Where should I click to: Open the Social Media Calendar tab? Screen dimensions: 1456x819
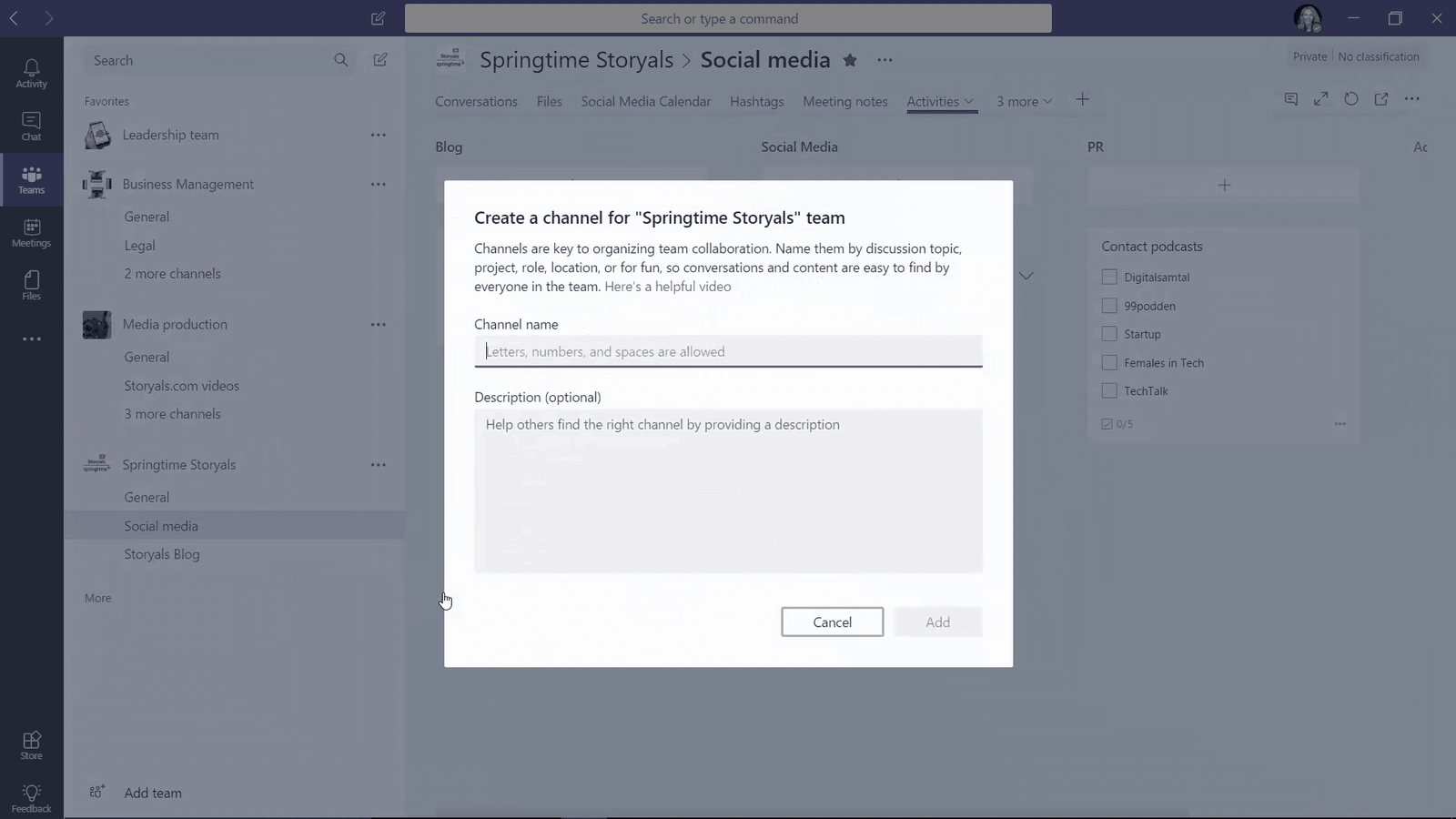click(646, 101)
